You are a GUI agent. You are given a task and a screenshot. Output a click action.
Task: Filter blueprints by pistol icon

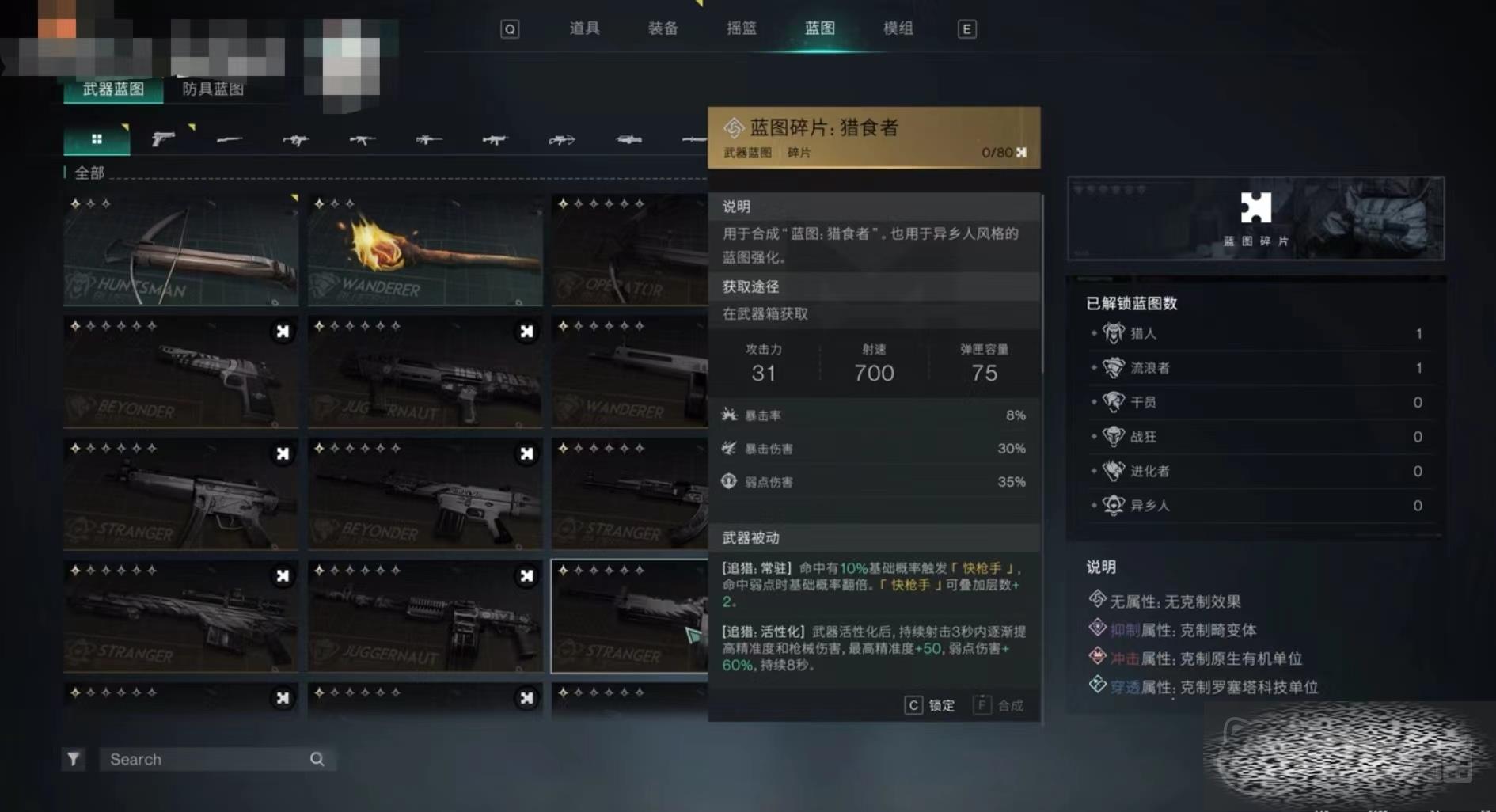pyautogui.click(x=163, y=139)
